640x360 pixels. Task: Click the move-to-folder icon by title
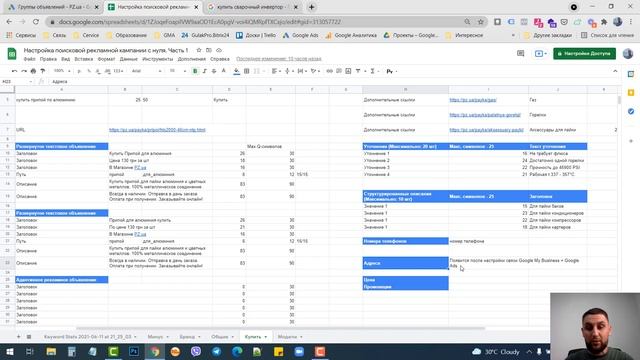(x=209, y=50)
